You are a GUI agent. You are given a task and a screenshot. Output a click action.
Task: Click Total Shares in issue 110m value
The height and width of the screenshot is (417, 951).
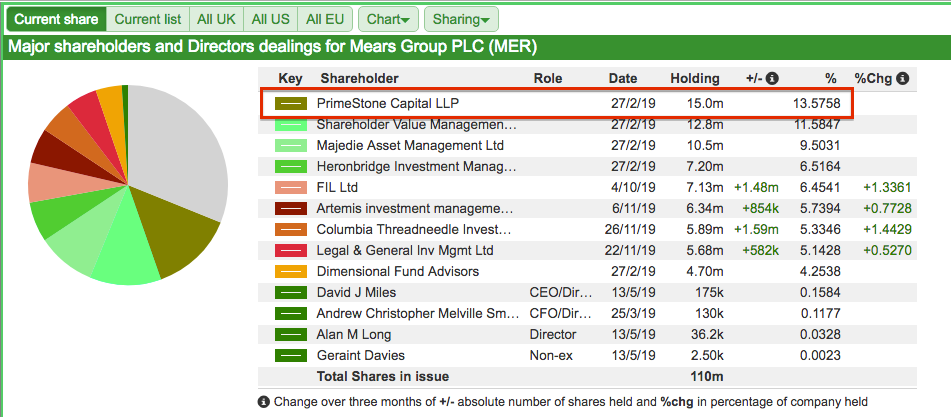(x=707, y=376)
